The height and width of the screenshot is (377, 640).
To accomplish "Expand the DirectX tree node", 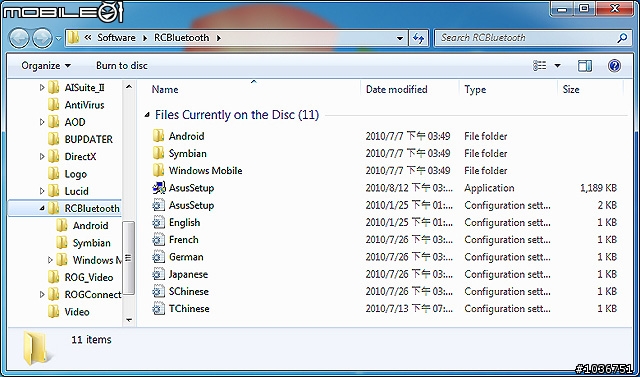I will pos(42,157).
